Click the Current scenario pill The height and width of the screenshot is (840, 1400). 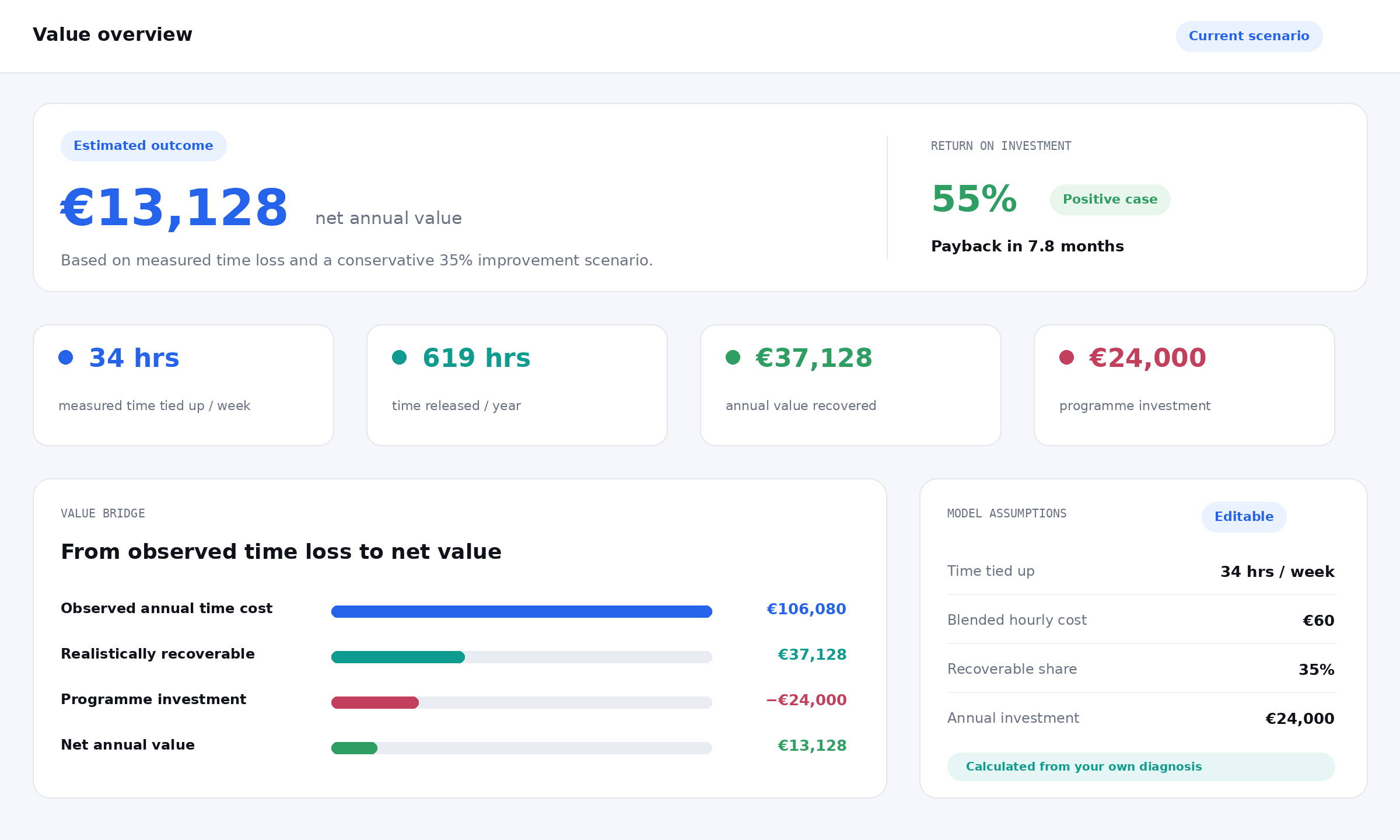point(1249,36)
